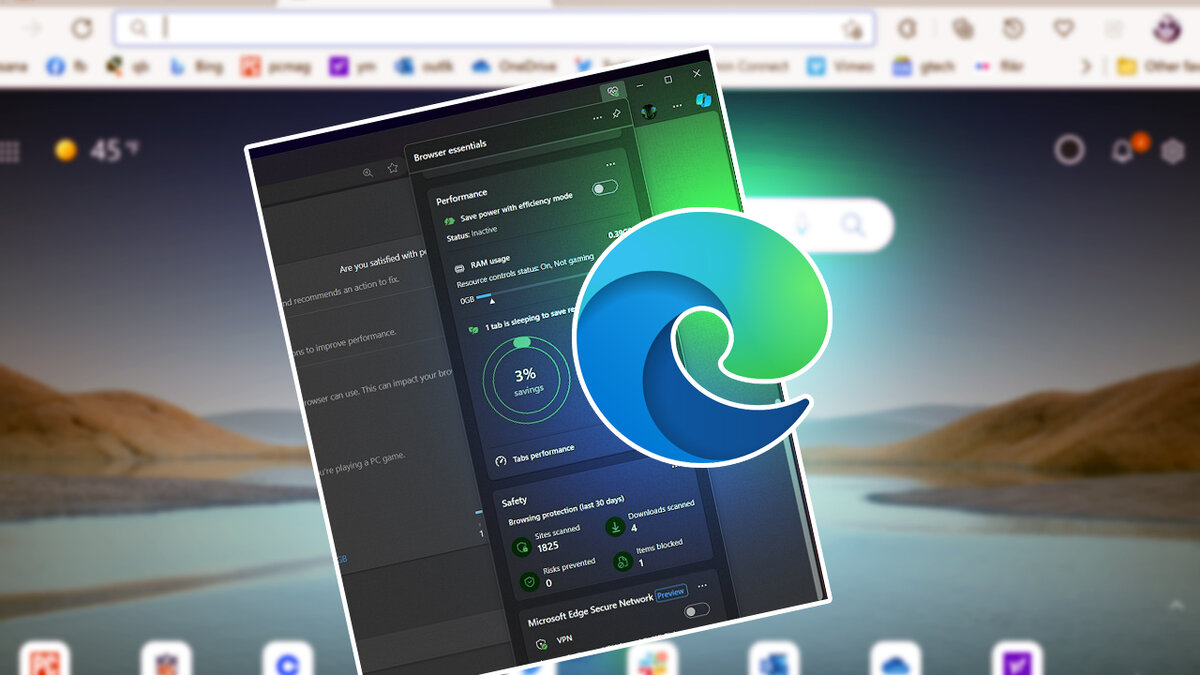1200x675 pixels.
Task: Open app launcher grid on new tab page
Action: click(x=9, y=151)
